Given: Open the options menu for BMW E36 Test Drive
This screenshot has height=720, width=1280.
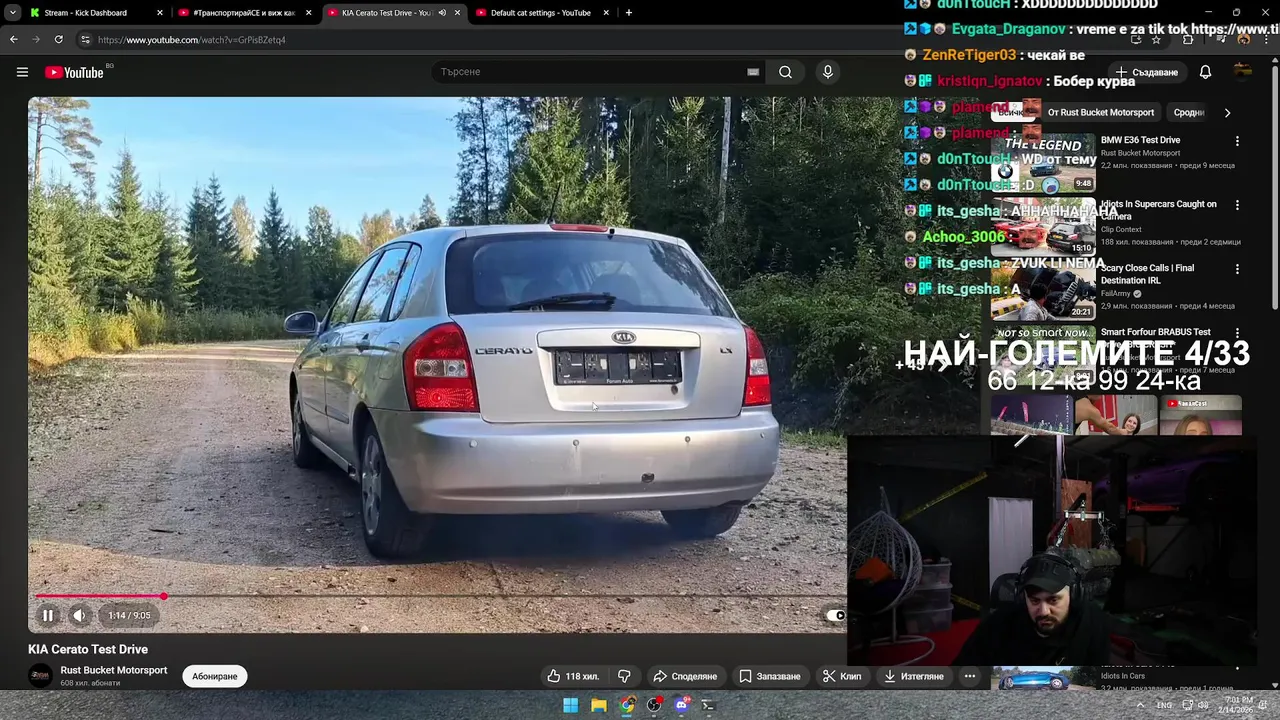Looking at the screenshot, I should point(1237,142).
